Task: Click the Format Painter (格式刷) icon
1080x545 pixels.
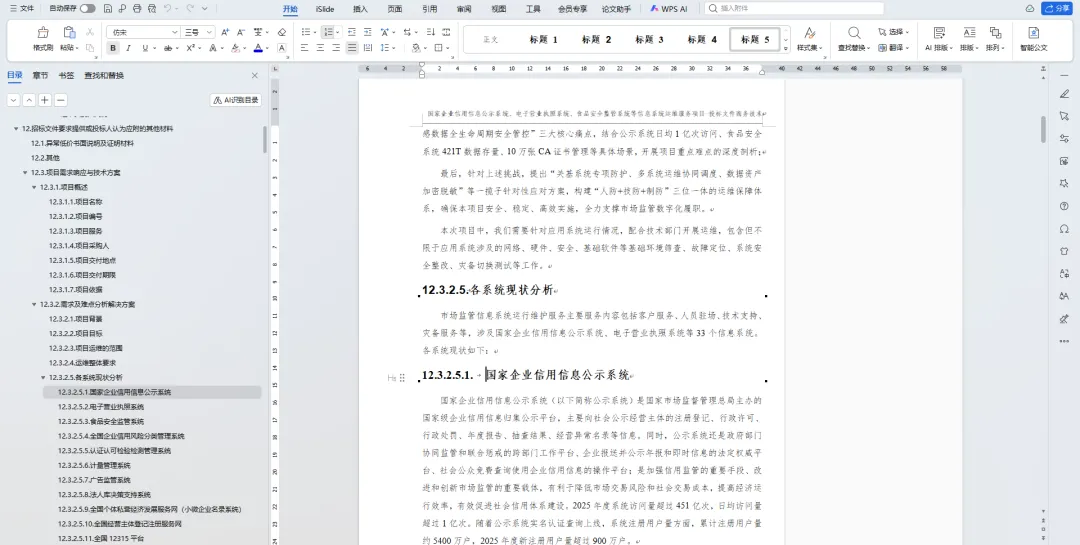Action: coord(43,32)
